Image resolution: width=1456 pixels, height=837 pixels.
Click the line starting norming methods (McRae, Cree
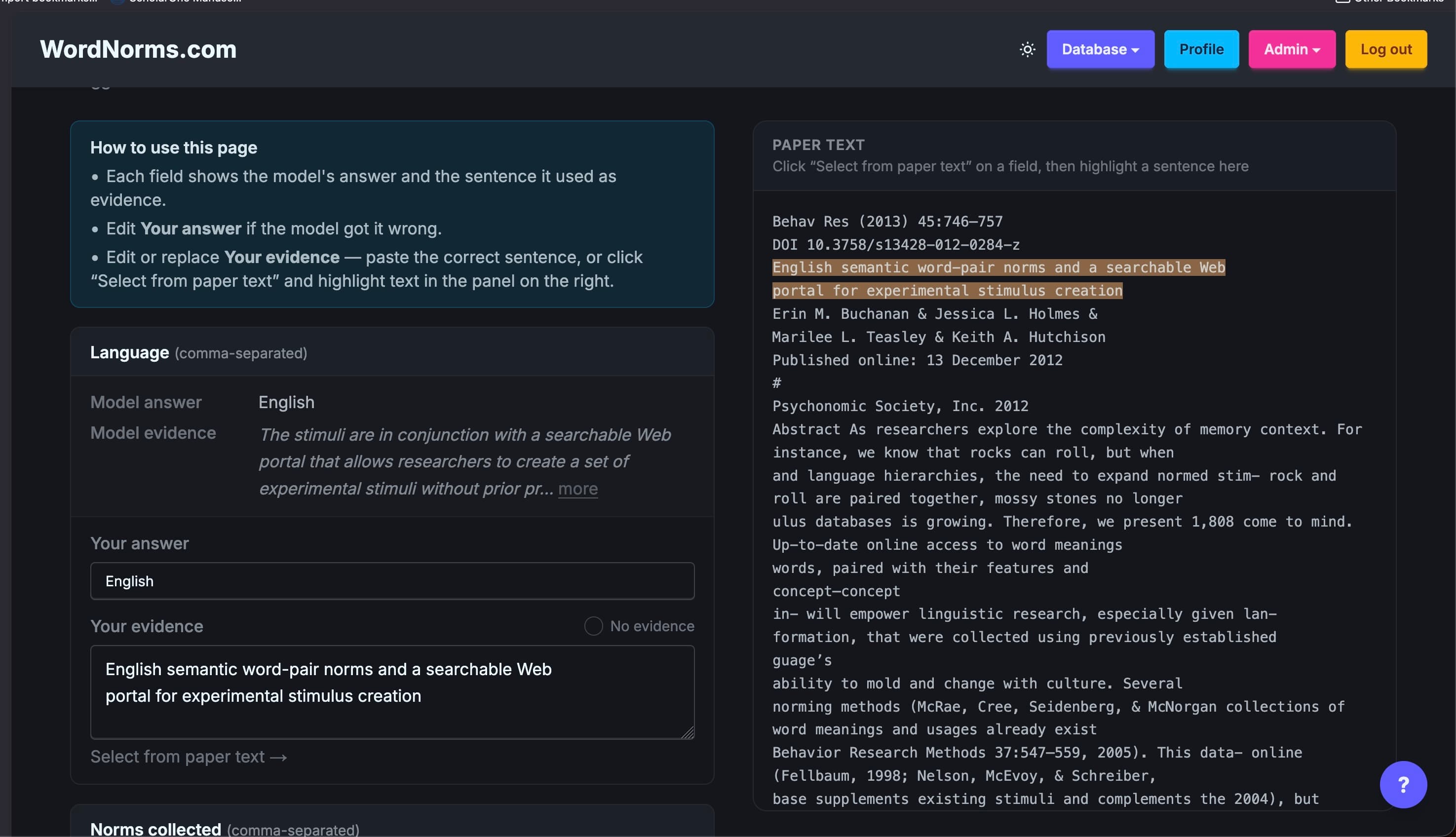coord(1058,707)
